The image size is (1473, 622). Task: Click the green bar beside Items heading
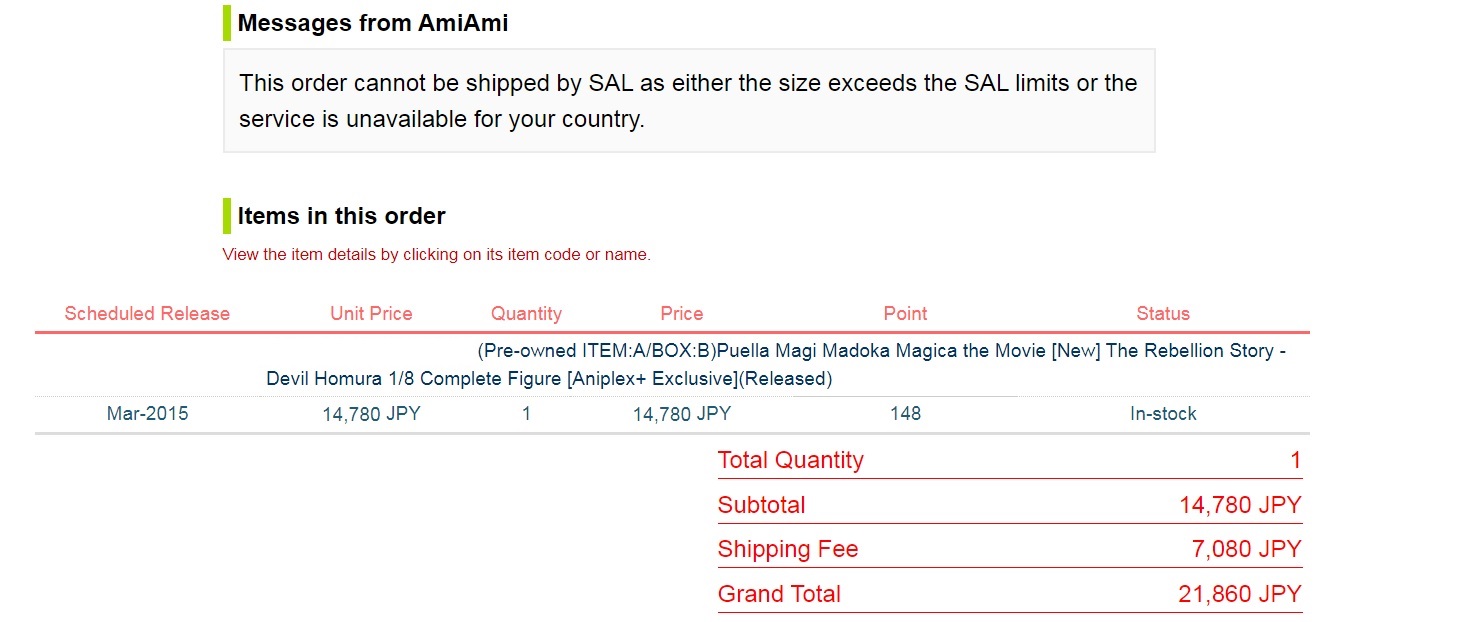(x=227, y=216)
